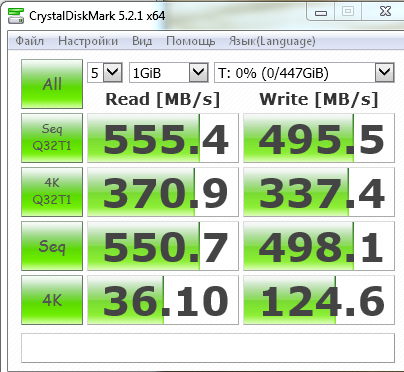Run the 4K benchmark test
The image size is (404, 372).
click(52, 300)
